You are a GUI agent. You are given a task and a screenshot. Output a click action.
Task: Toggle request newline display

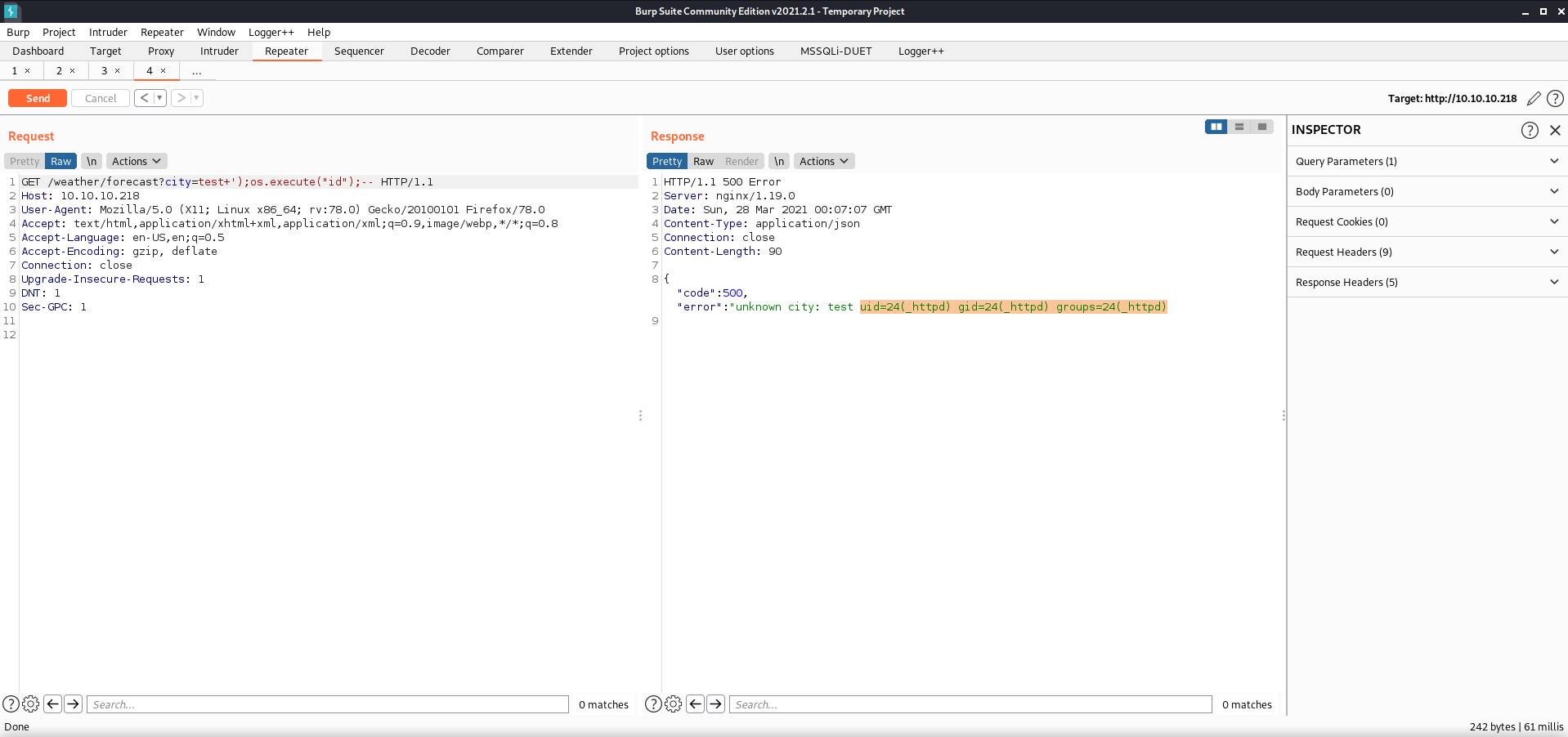(92, 161)
